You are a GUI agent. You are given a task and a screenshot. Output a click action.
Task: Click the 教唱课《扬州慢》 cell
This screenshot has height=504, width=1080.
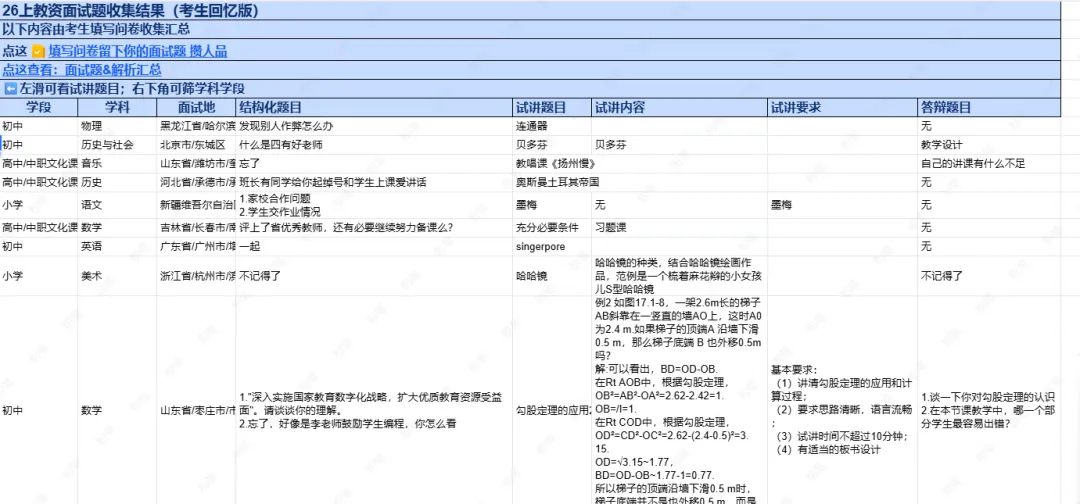point(552,164)
